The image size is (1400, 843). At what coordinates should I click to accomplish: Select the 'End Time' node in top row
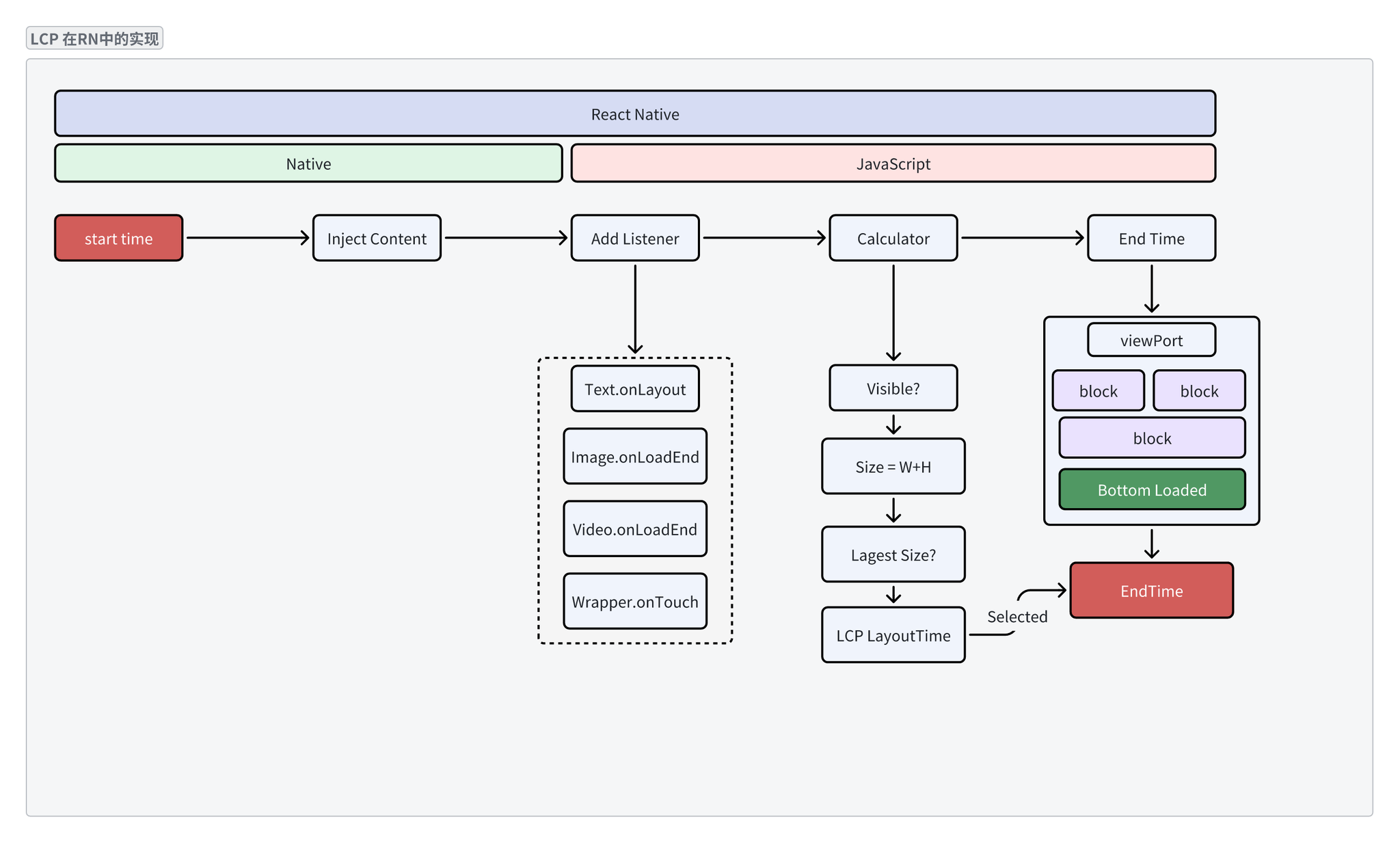pyautogui.click(x=1152, y=238)
